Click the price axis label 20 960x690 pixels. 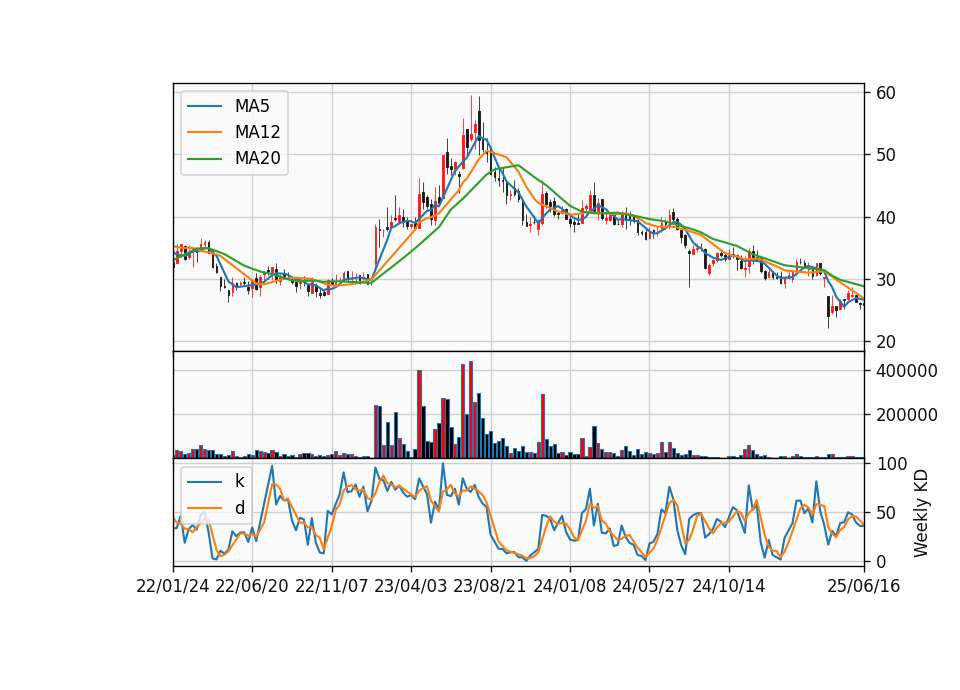[x=886, y=342]
